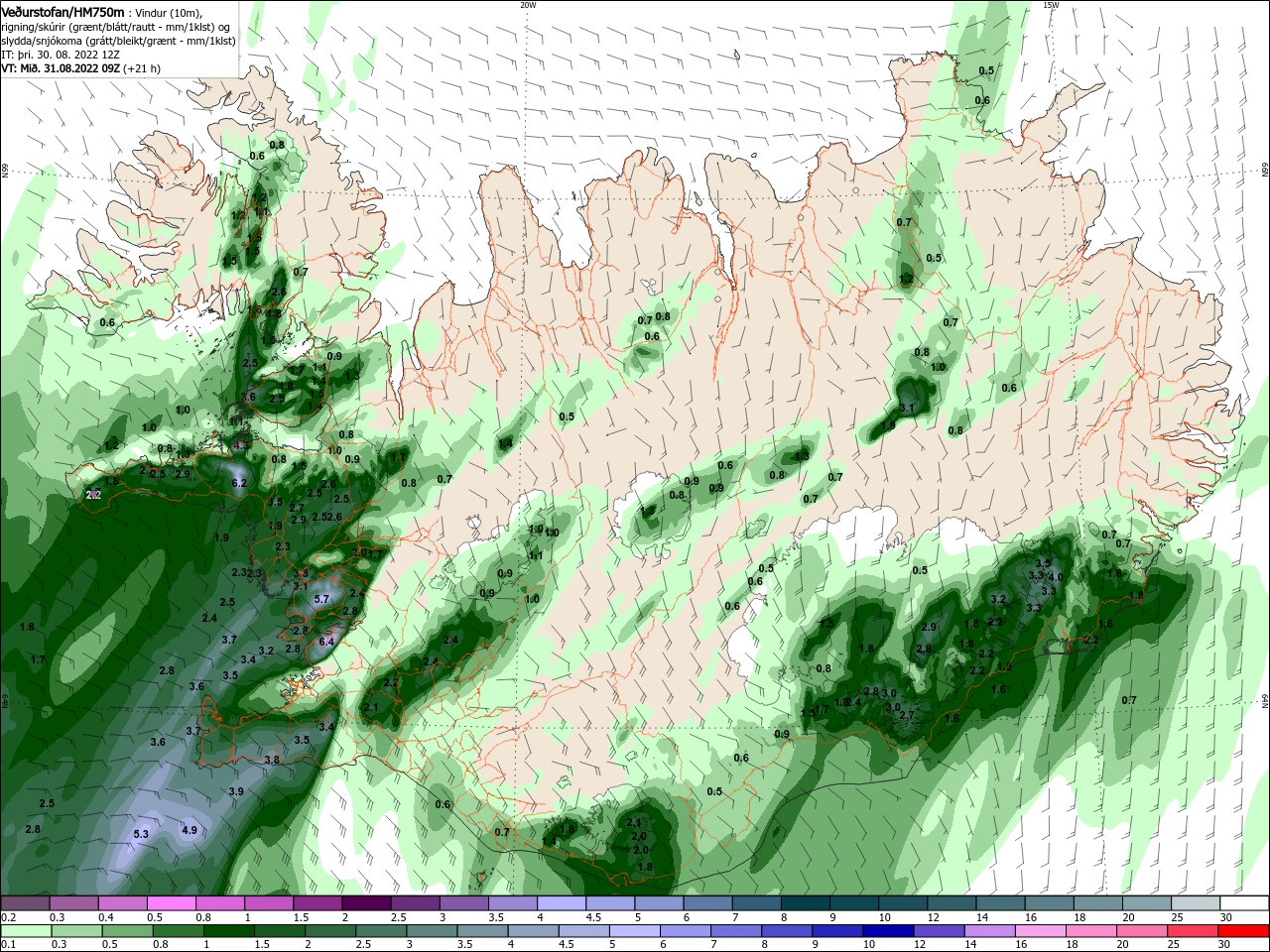Click the 0.5 value near the northeastern tip

point(986,70)
